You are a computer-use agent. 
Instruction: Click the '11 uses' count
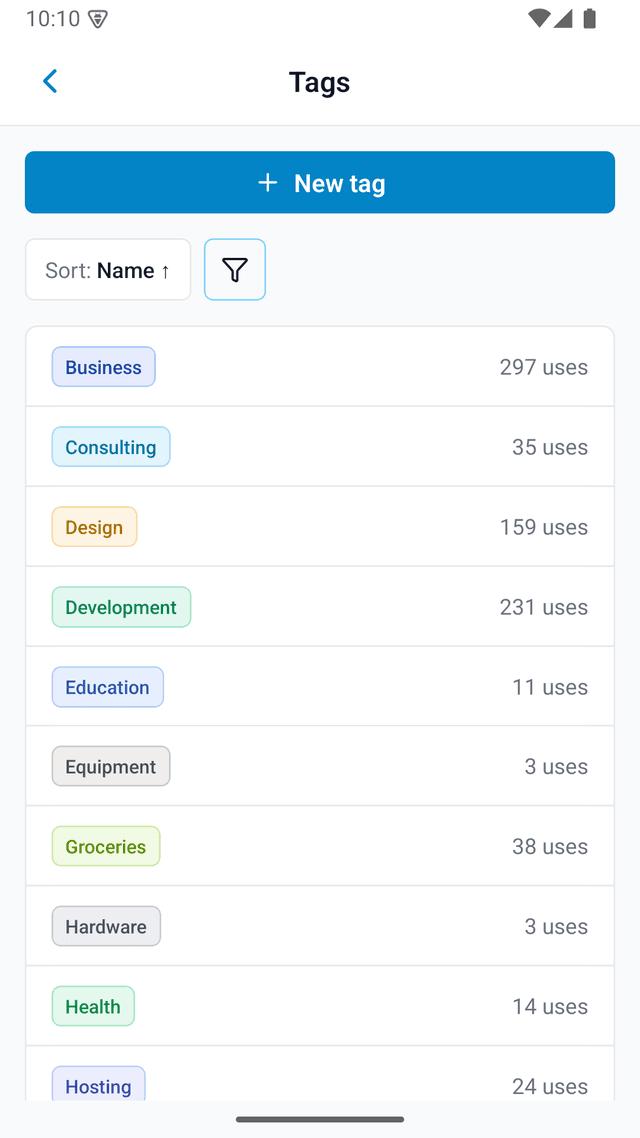[x=550, y=687]
